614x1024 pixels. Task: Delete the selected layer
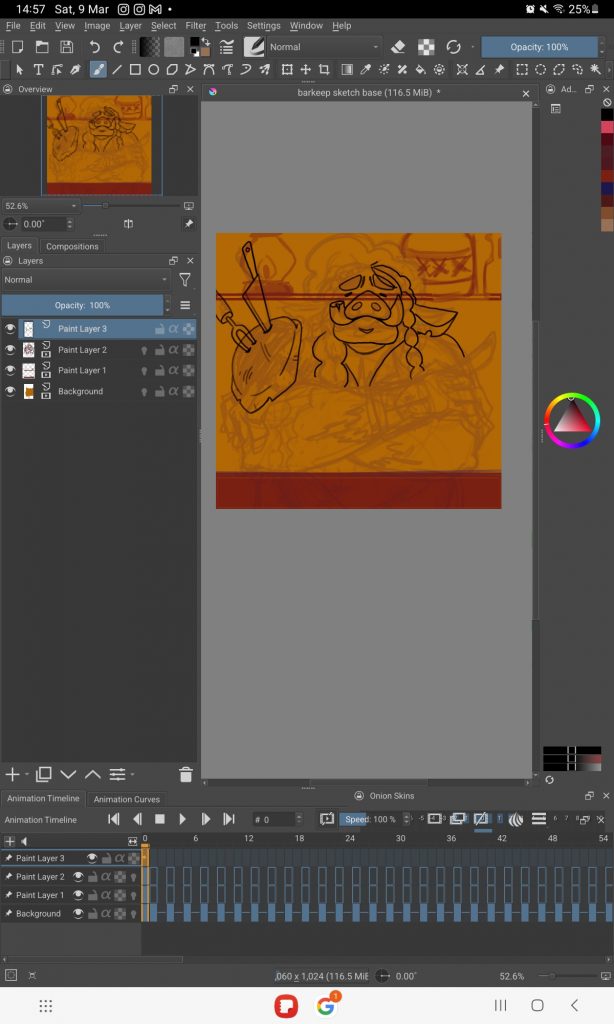pos(186,775)
